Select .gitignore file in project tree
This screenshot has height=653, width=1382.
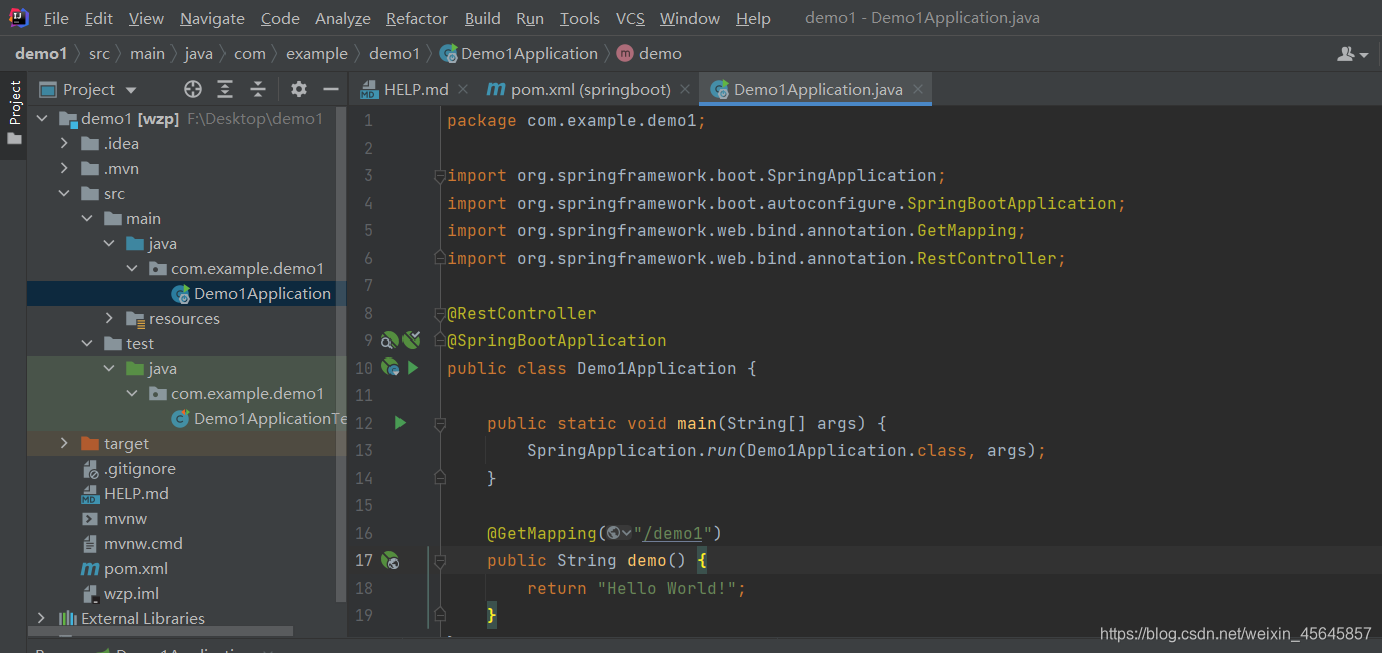coord(128,468)
